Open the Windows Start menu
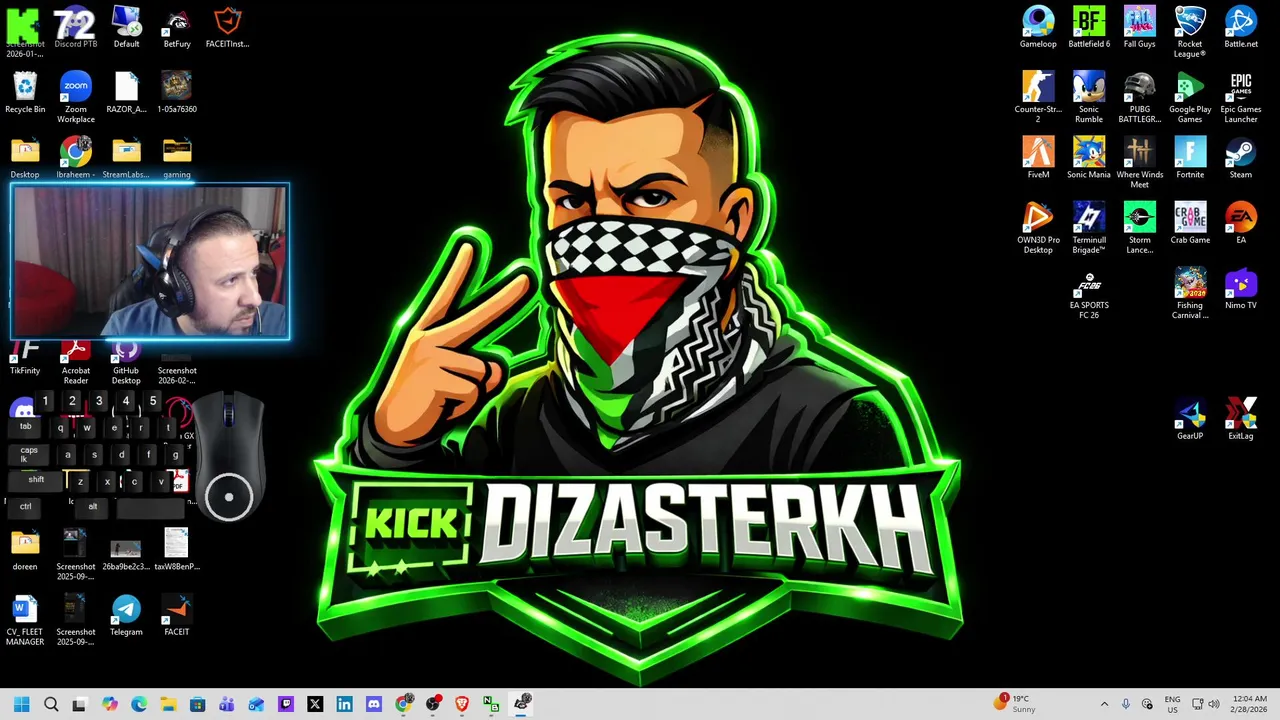The height and width of the screenshot is (720, 1280). [21, 704]
